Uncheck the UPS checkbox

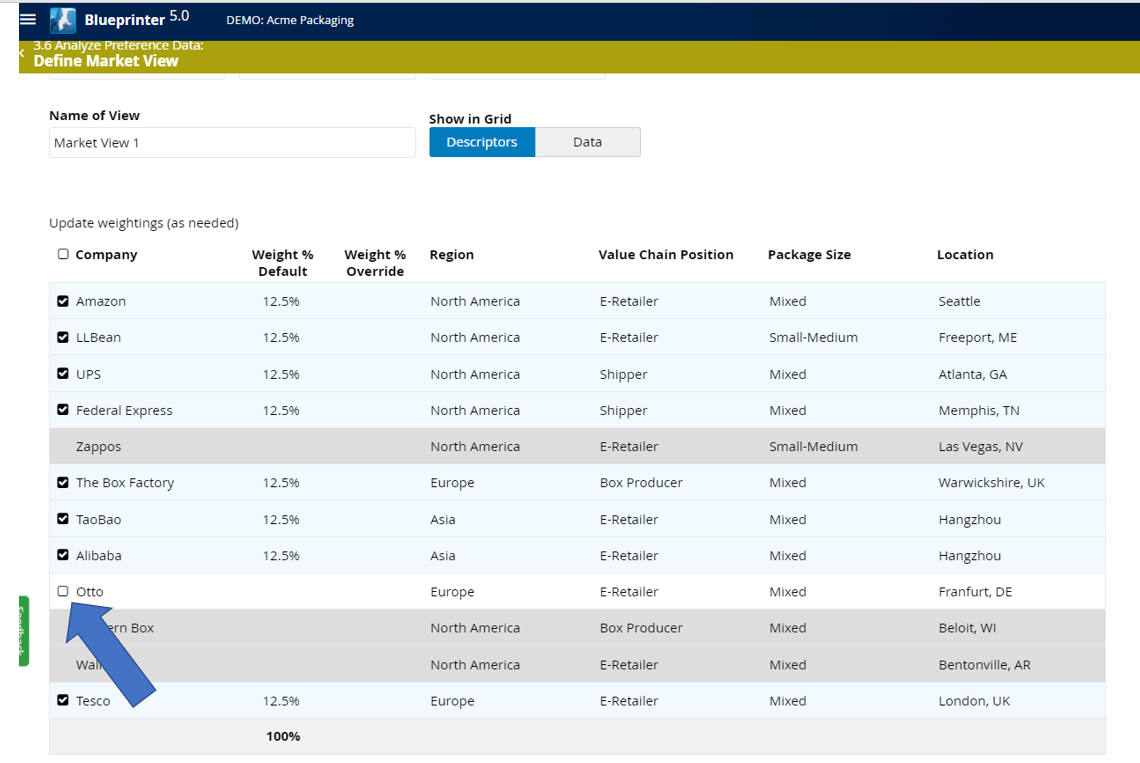pyautogui.click(x=63, y=374)
